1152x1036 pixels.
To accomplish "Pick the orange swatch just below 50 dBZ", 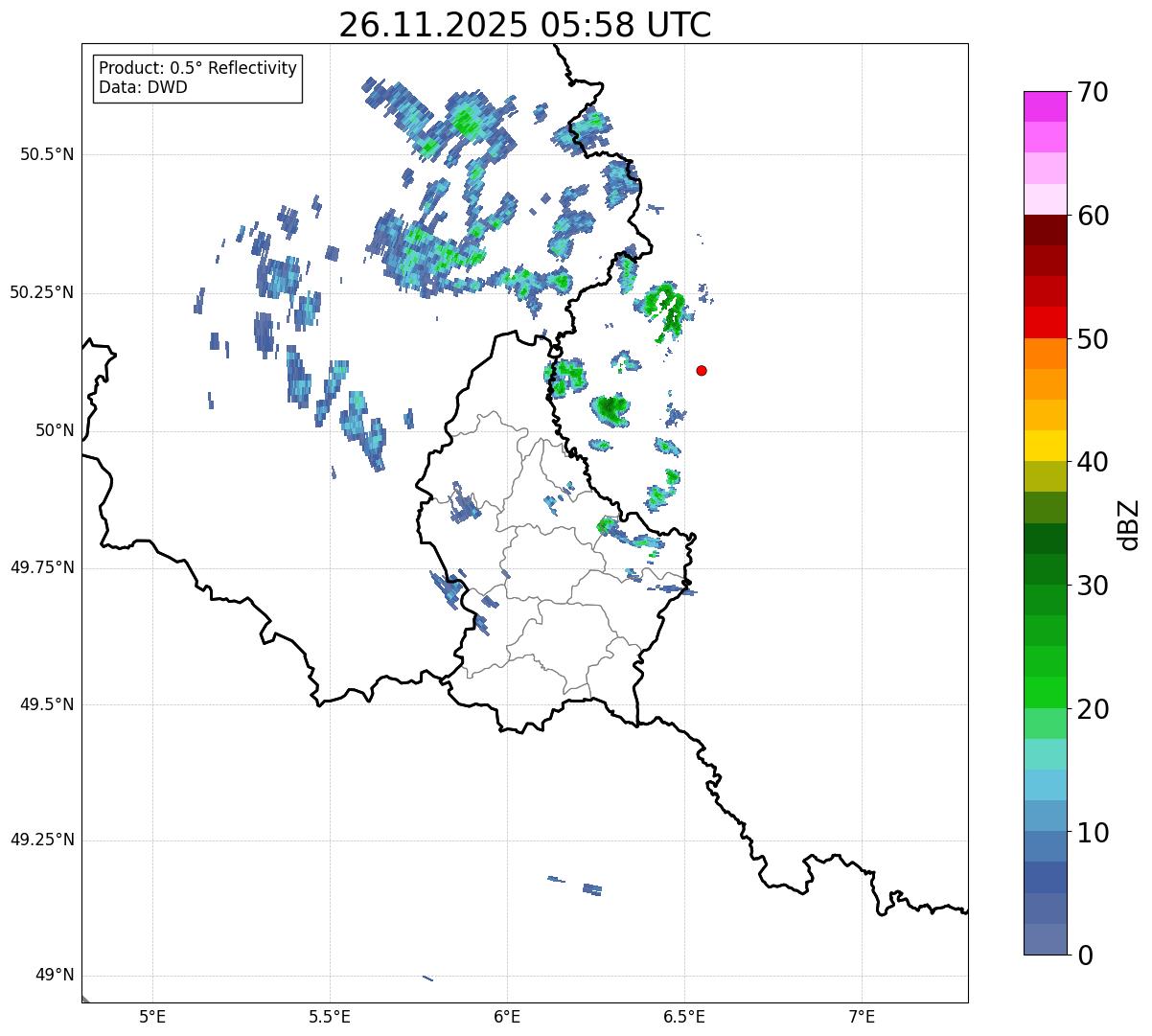I will pos(1046,354).
